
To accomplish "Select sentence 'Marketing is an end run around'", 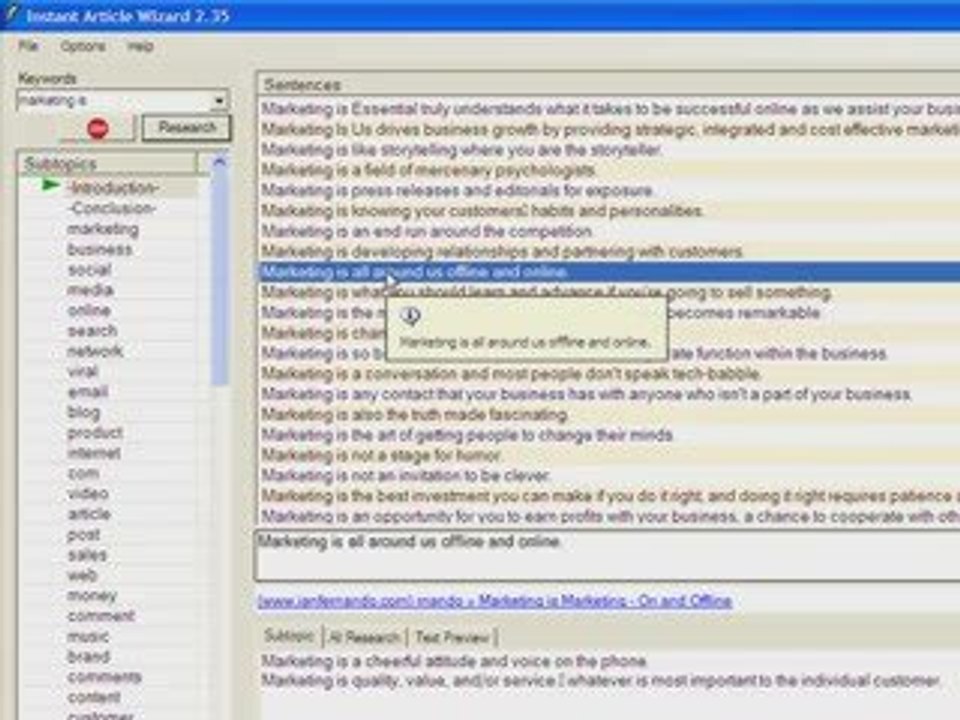I will (x=609, y=231).
